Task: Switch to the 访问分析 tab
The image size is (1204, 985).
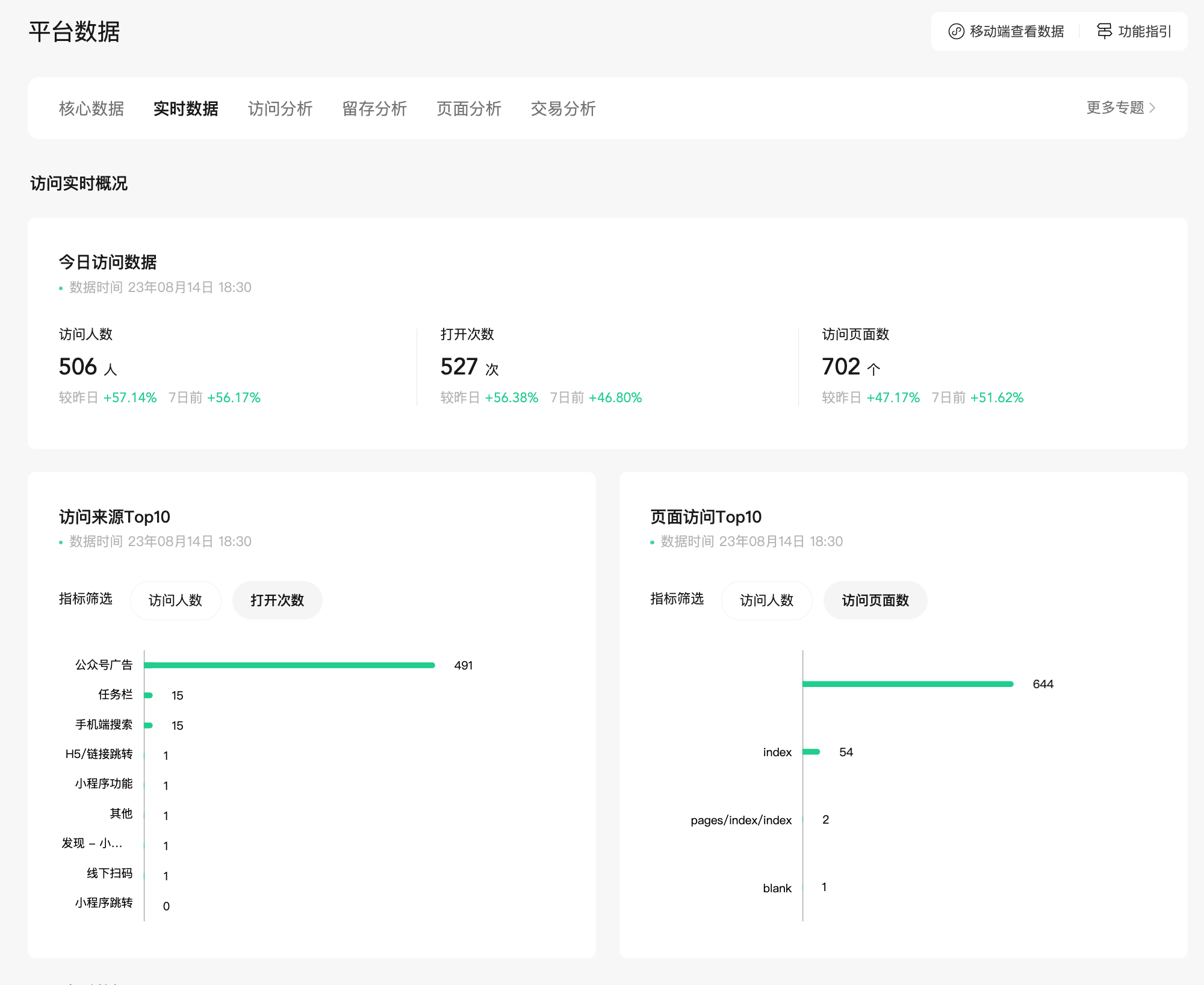Action: tap(280, 108)
